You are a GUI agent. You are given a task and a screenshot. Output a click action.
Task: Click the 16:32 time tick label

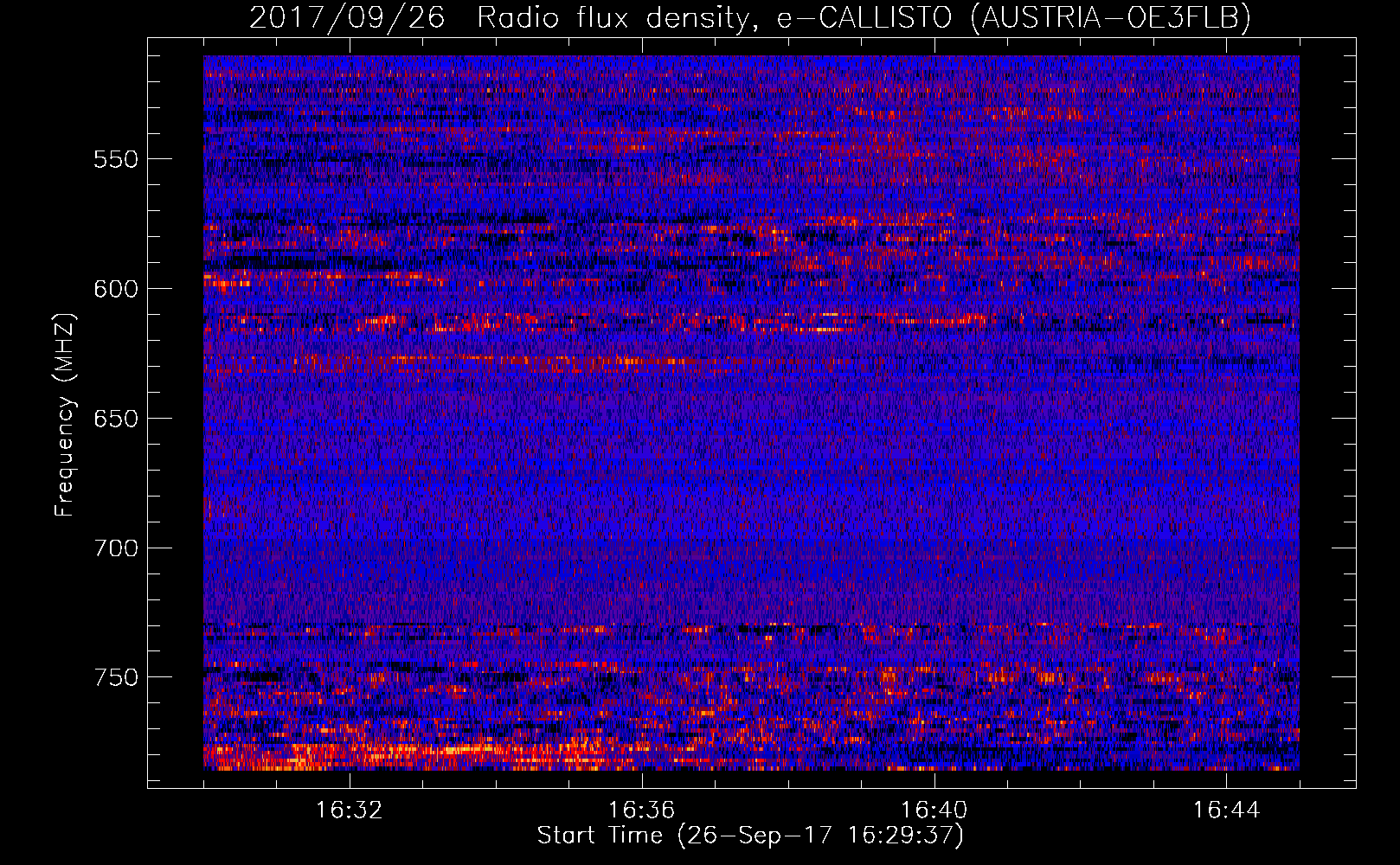point(350,811)
